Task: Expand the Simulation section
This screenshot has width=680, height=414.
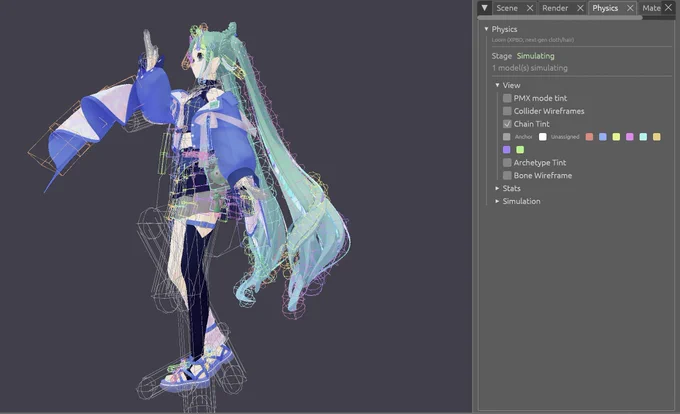Action: click(518, 201)
